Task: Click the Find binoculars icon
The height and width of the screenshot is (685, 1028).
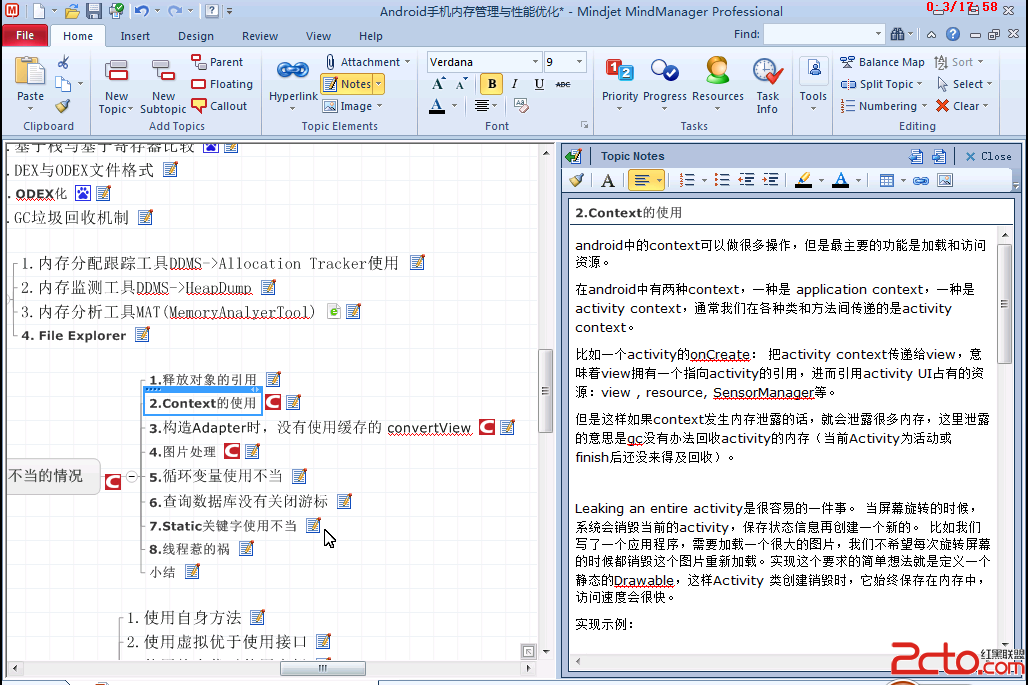Action: coord(897,34)
